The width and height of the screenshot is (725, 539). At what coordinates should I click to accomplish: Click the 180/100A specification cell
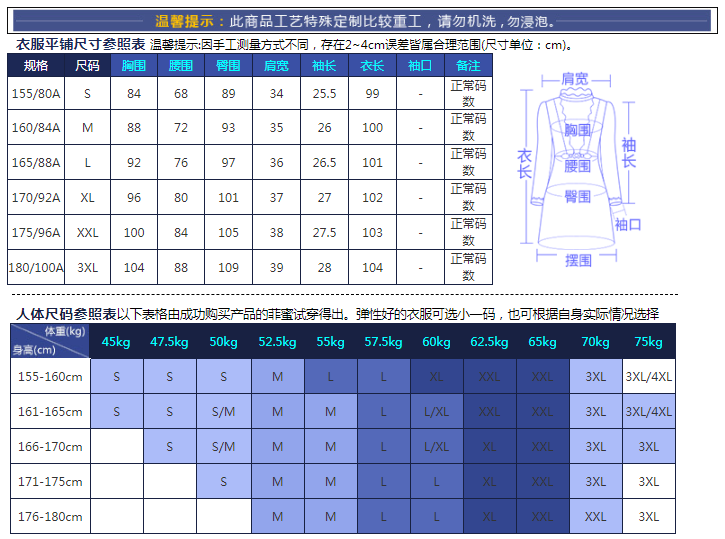36,268
